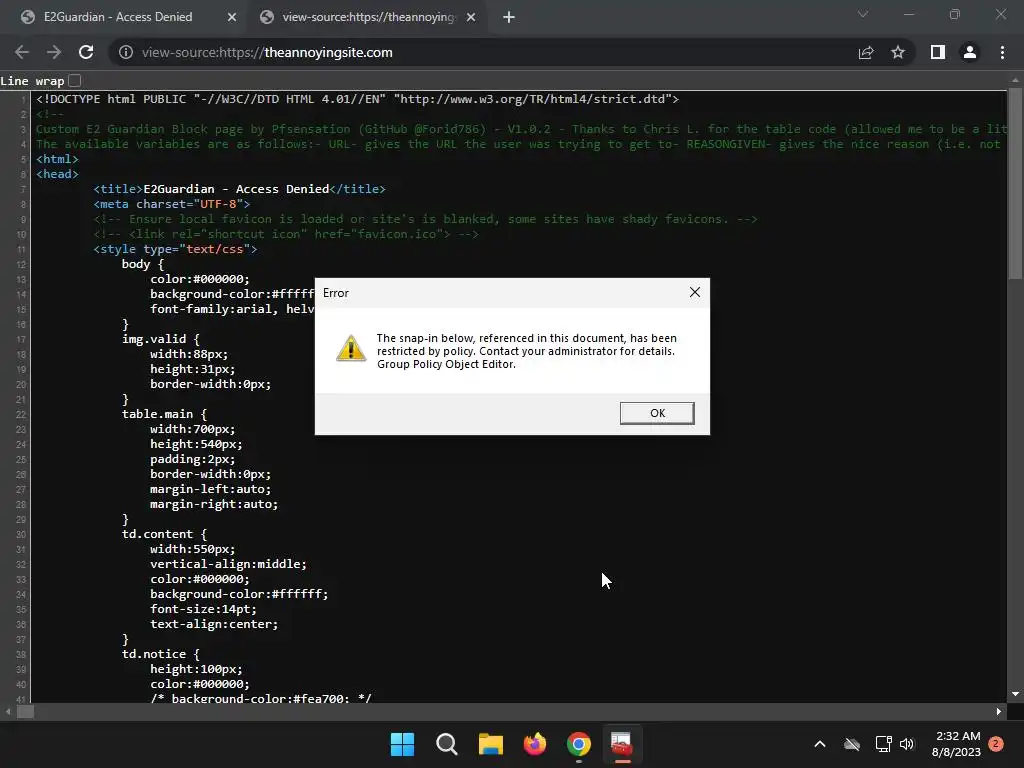Dismiss Error dialog with OK
1024x768 pixels.
coord(657,413)
